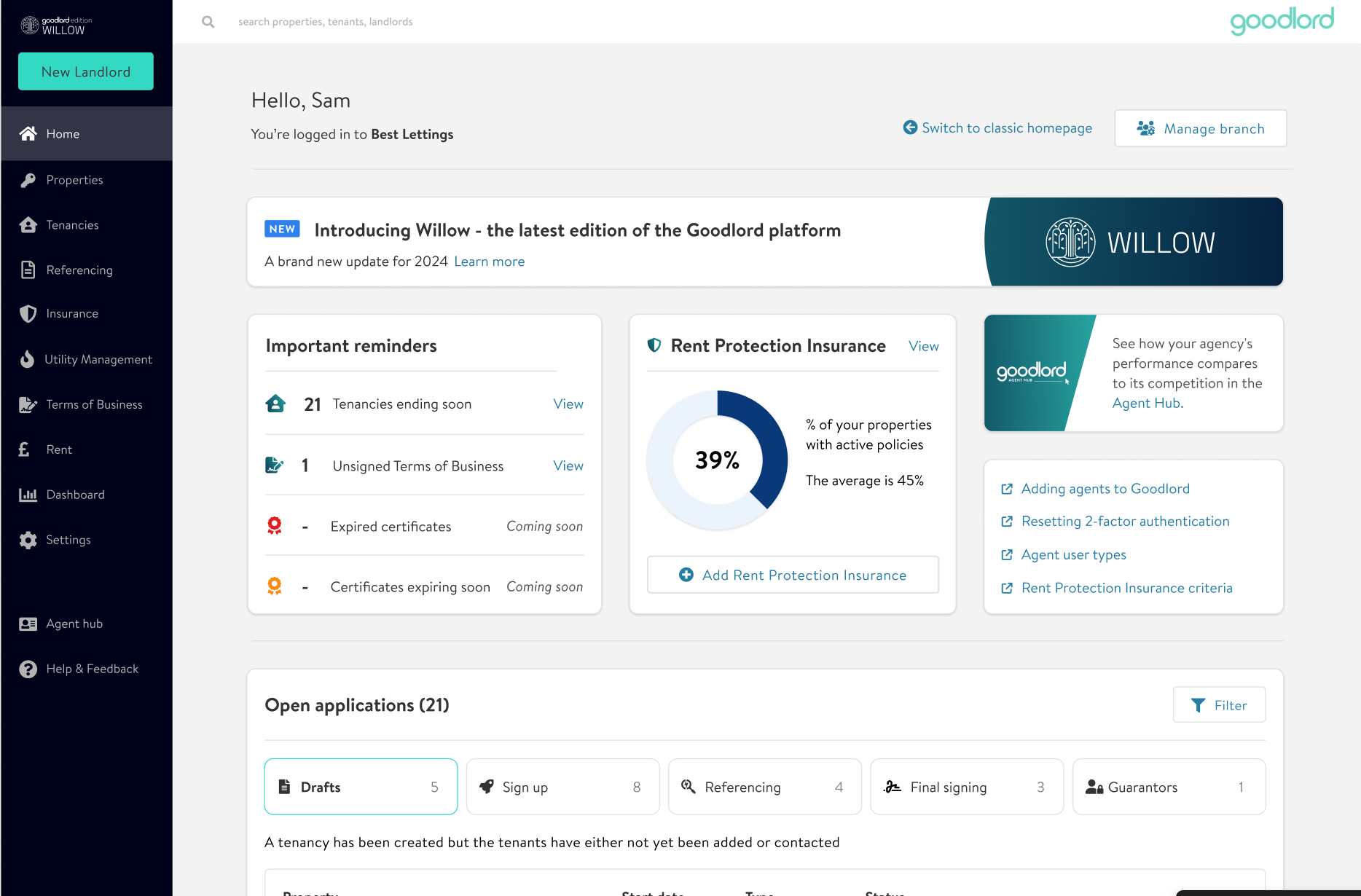This screenshot has width=1361, height=896.
Task: Open Properties via the key icon
Action: (x=28, y=180)
